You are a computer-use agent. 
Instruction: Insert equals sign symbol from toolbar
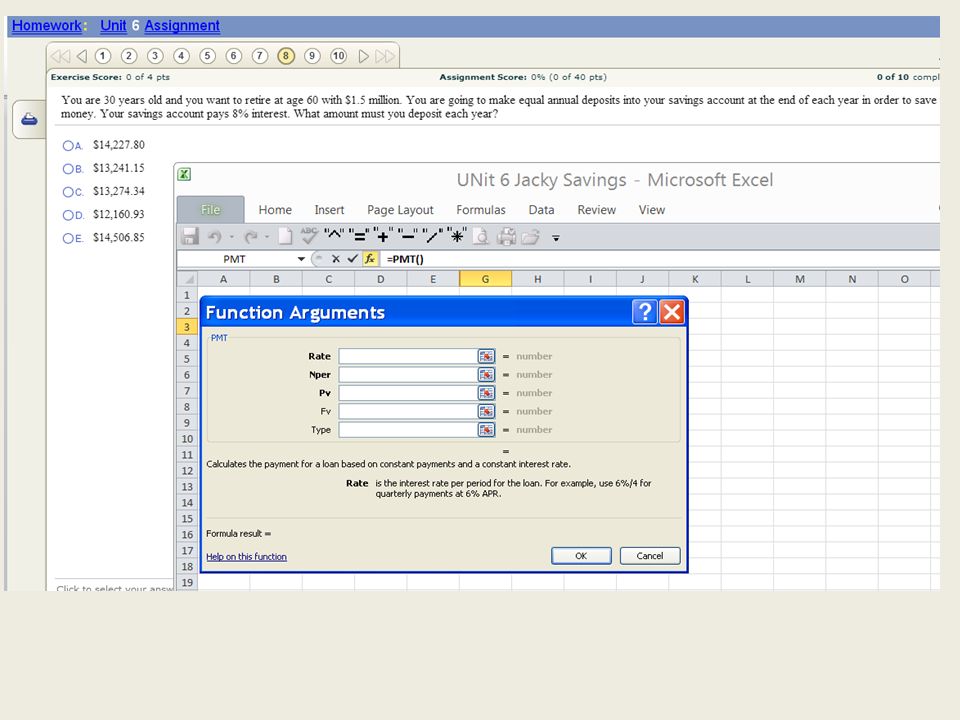click(359, 236)
